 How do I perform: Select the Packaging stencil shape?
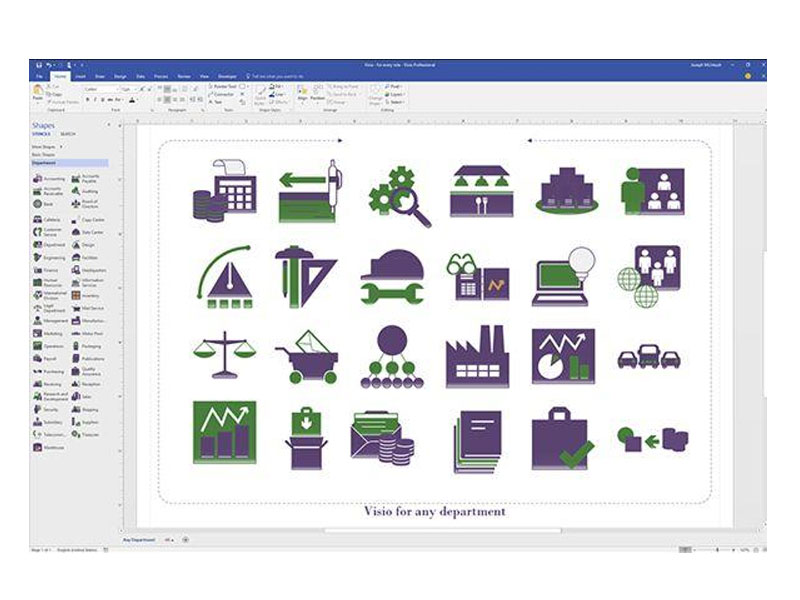[x=87, y=346]
